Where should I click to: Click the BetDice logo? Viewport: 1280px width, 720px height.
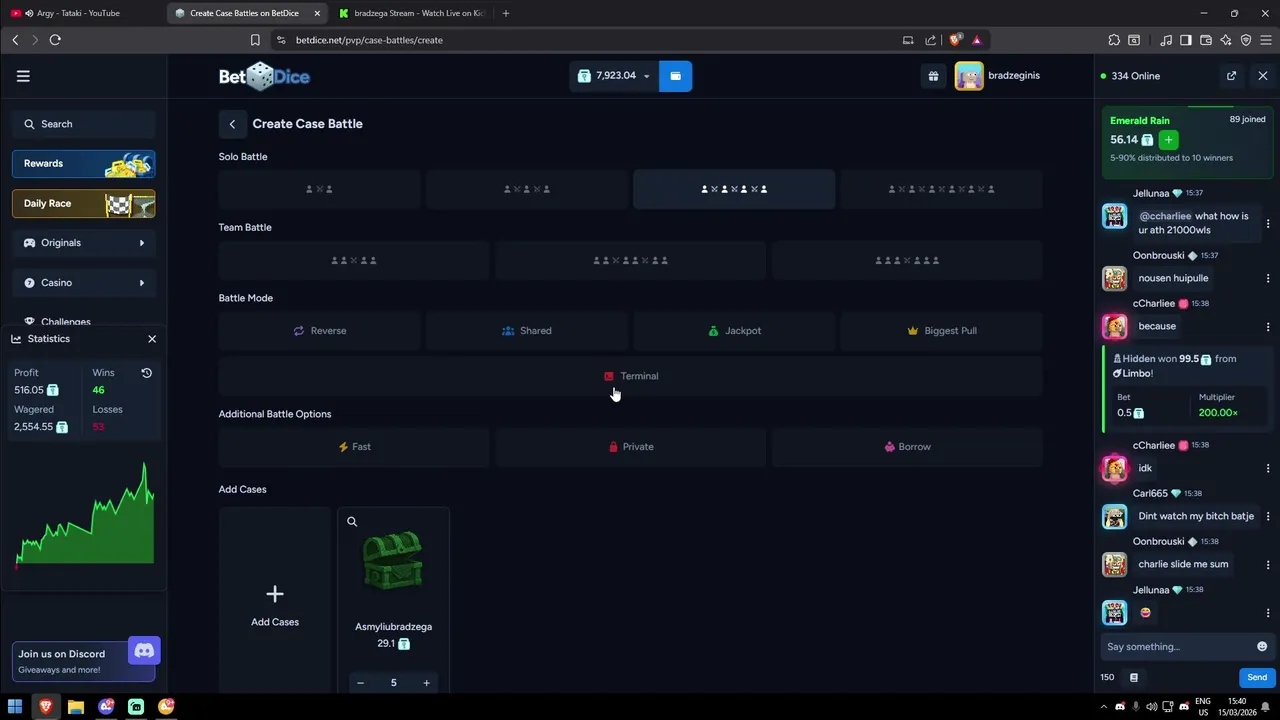[264, 77]
